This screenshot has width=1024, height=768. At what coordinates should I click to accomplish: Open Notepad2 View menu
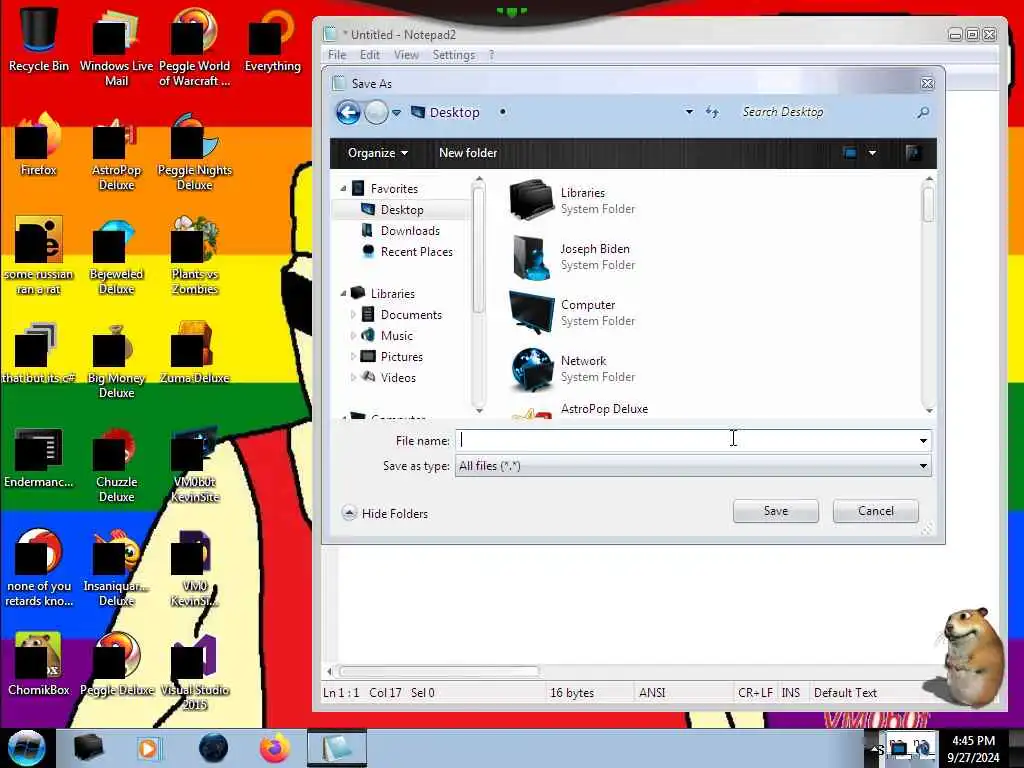[406, 55]
